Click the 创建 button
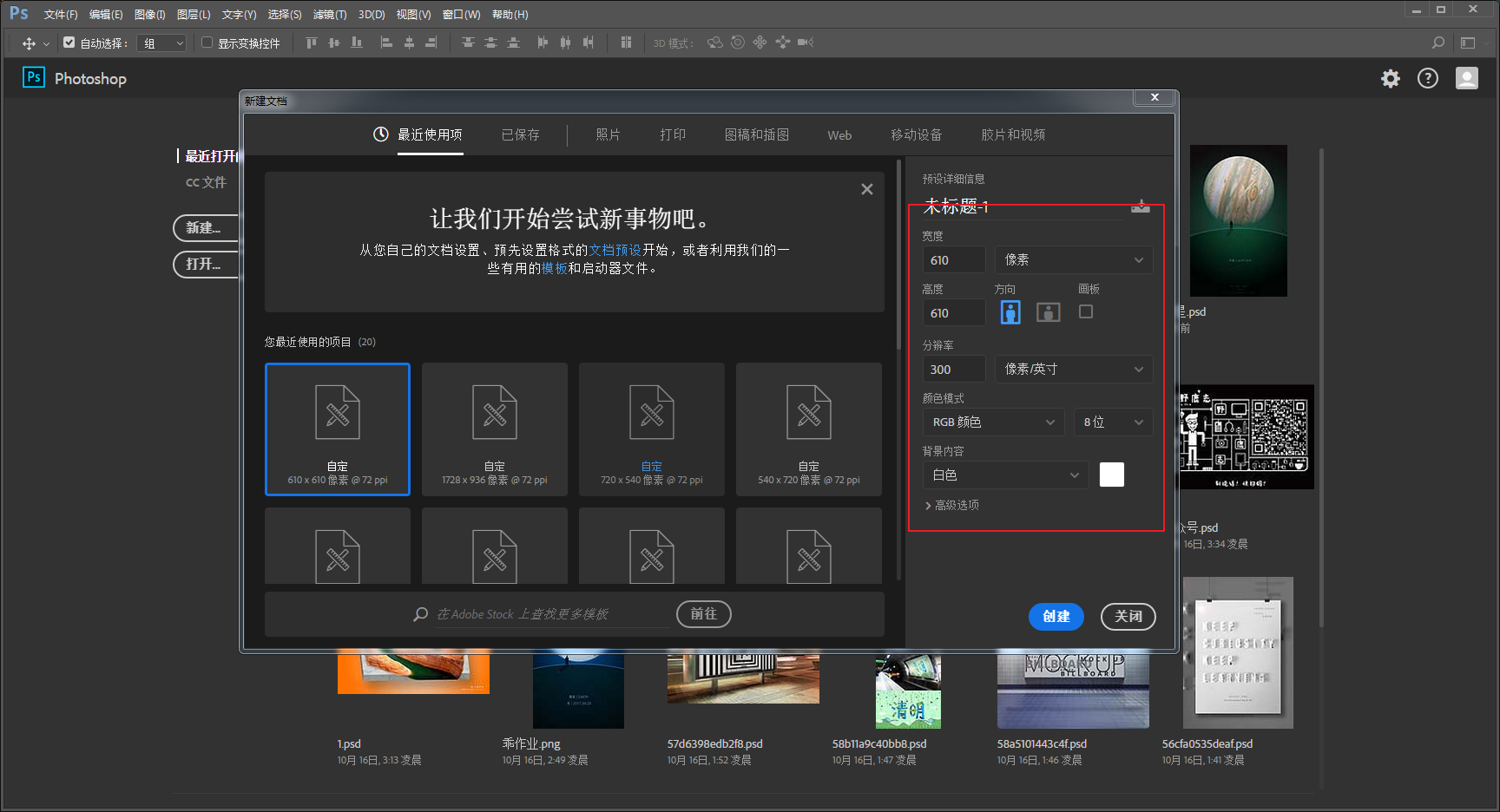The image size is (1500, 812). coord(1056,617)
